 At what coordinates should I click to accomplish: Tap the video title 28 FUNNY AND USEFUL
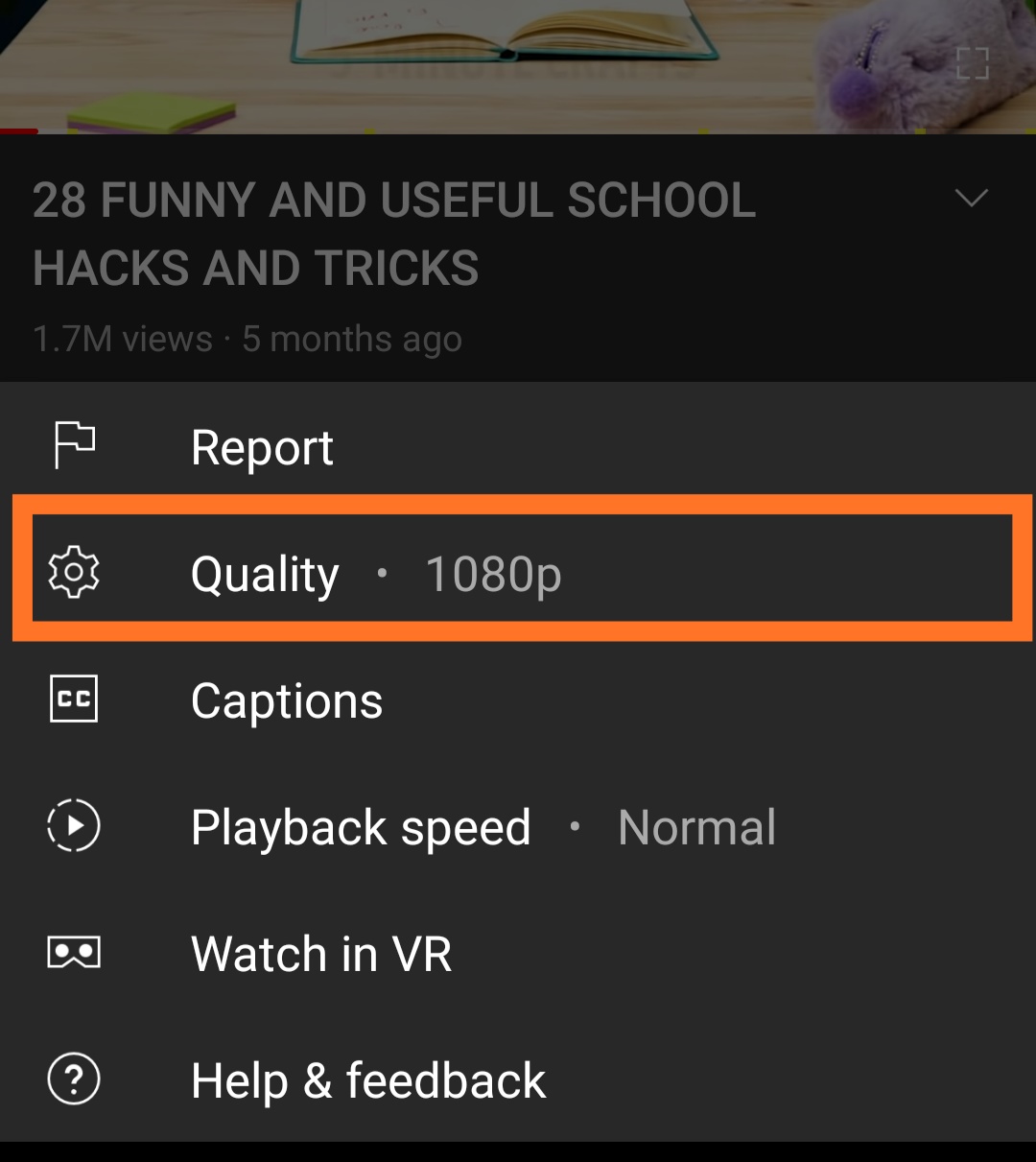(x=394, y=233)
